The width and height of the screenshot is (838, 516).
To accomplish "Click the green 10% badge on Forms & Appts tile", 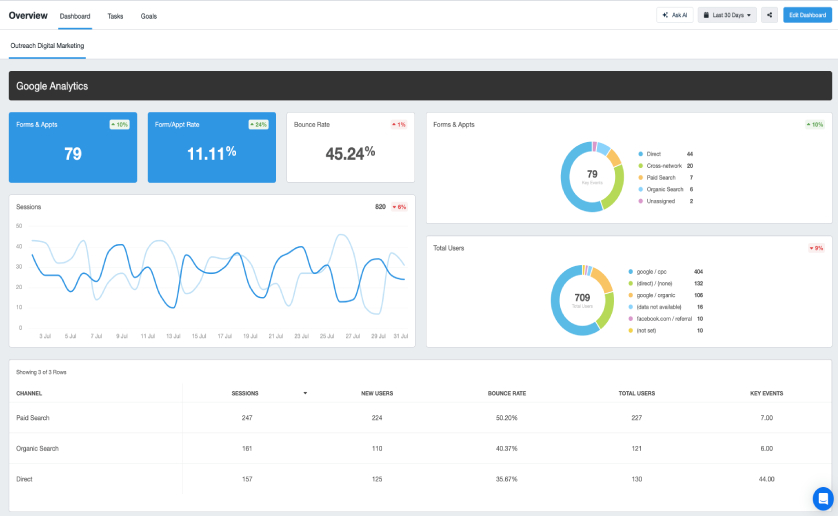I will coord(120,125).
